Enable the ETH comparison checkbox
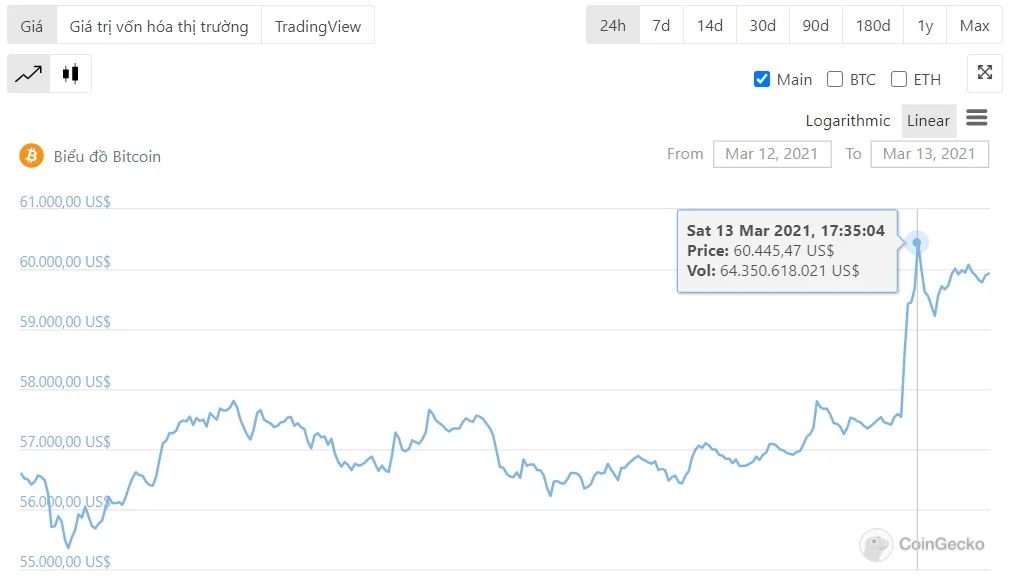This screenshot has width=1010, height=576. [x=899, y=79]
